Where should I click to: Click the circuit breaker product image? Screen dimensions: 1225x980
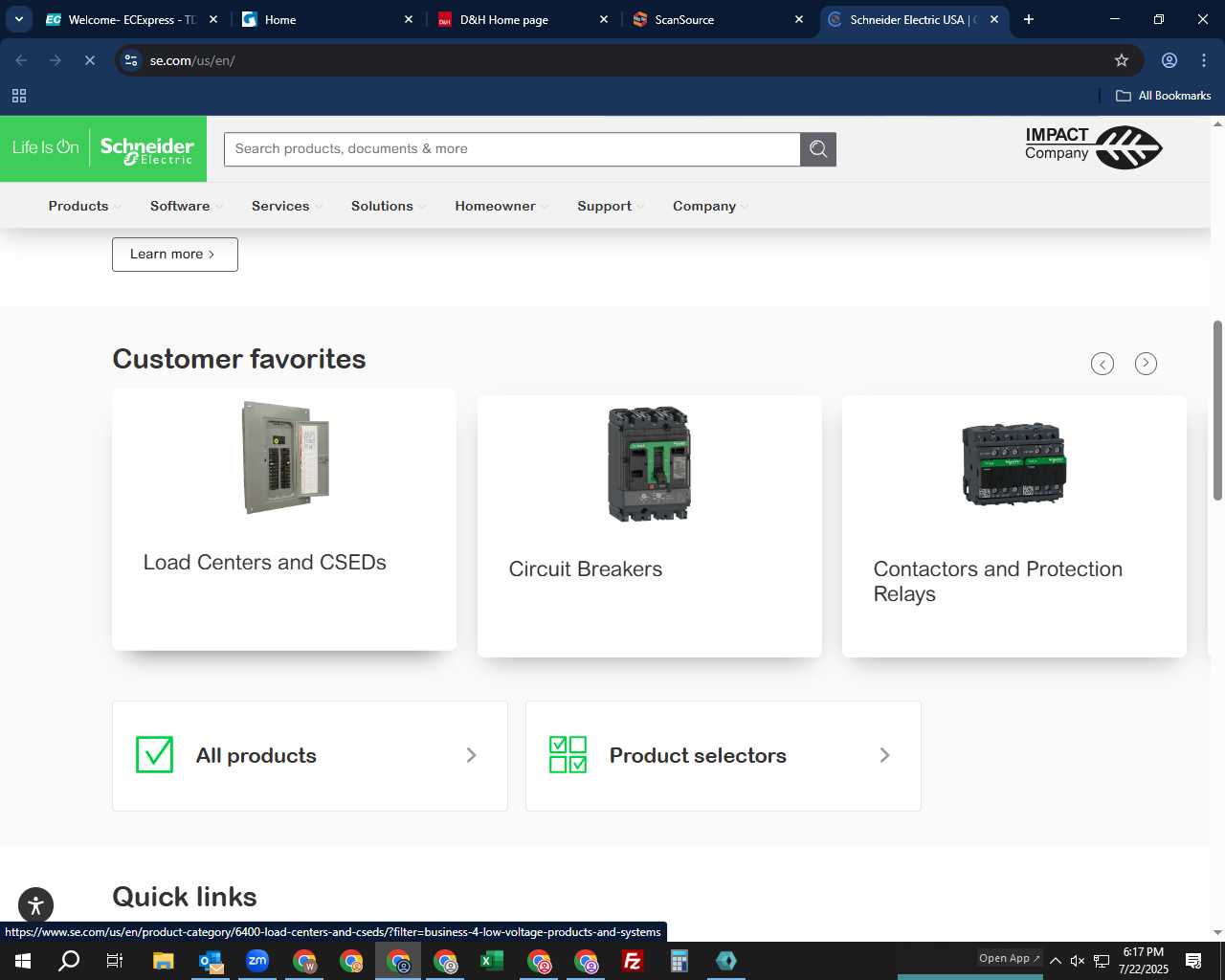point(650,464)
